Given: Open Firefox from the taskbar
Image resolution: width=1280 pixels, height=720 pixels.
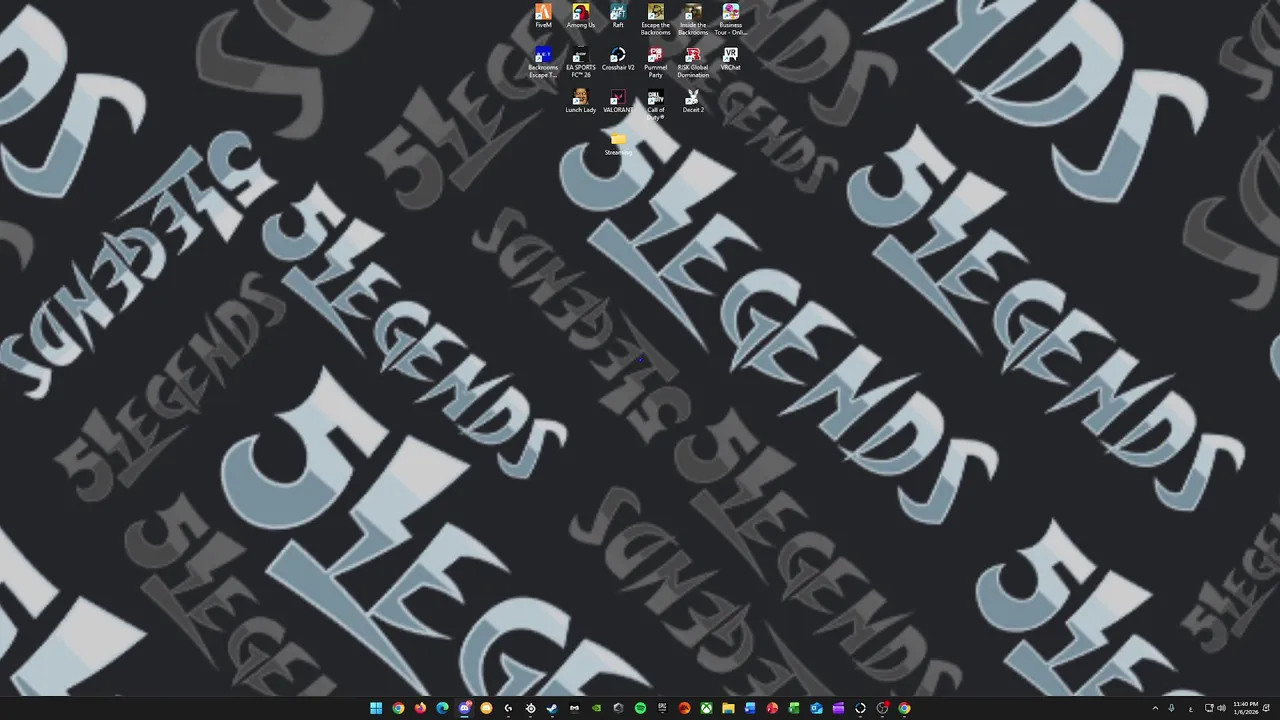Looking at the screenshot, I should click(420, 708).
